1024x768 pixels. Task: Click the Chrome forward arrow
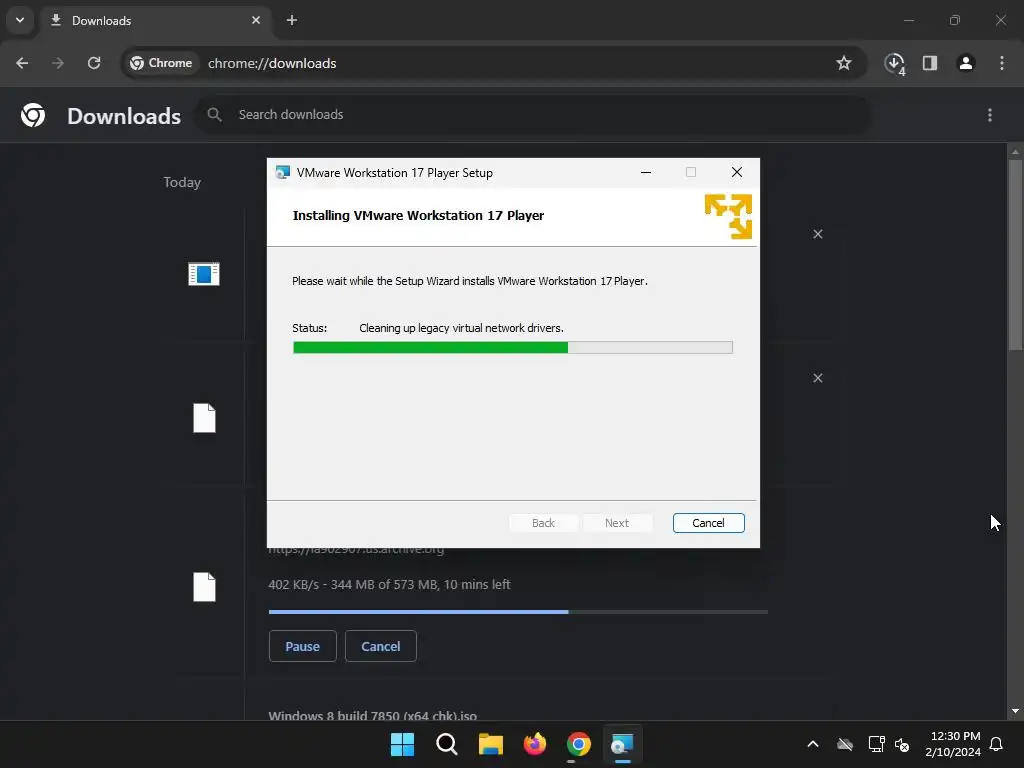[x=58, y=63]
